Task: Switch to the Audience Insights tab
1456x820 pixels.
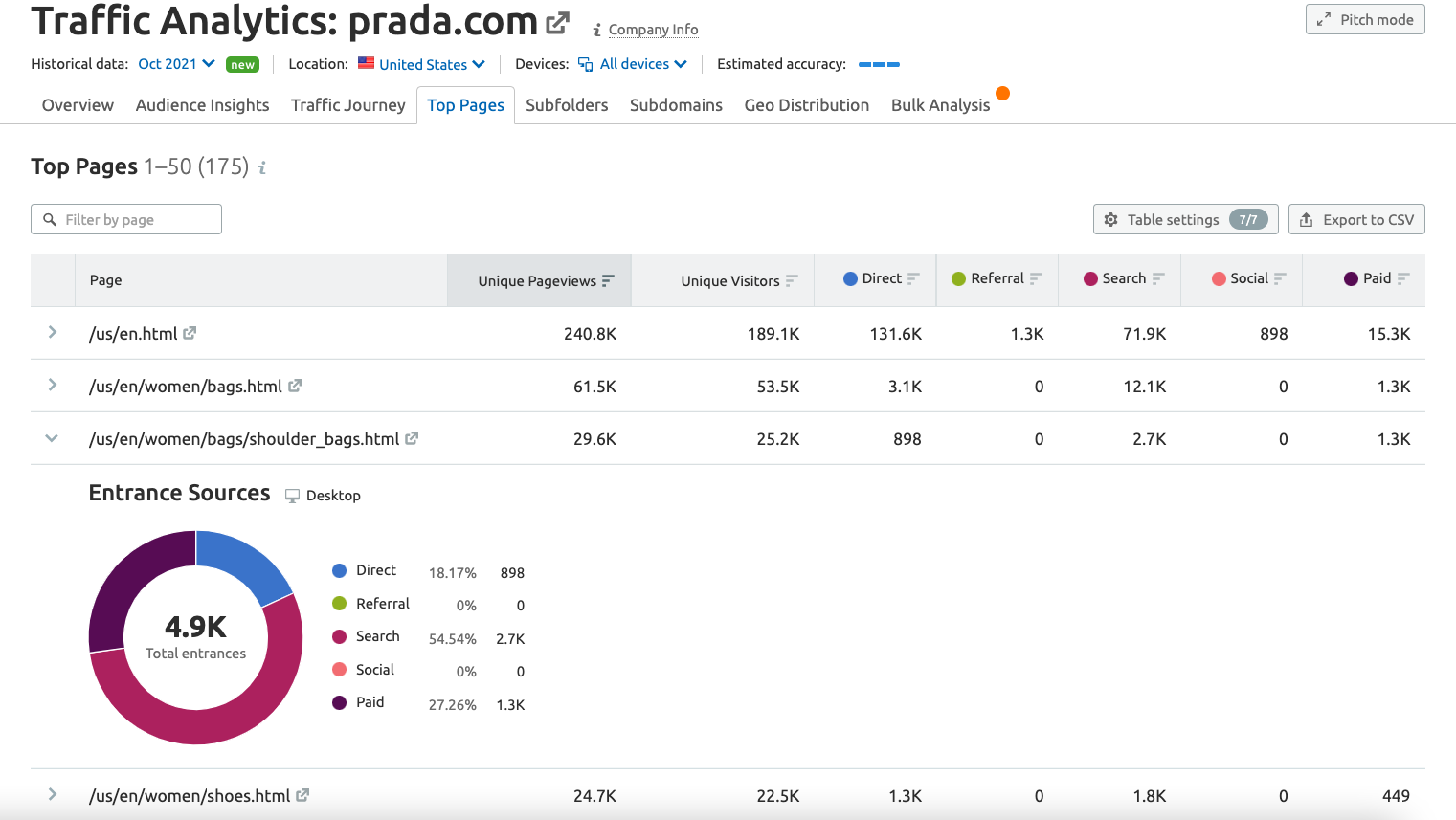Action: point(202,105)
